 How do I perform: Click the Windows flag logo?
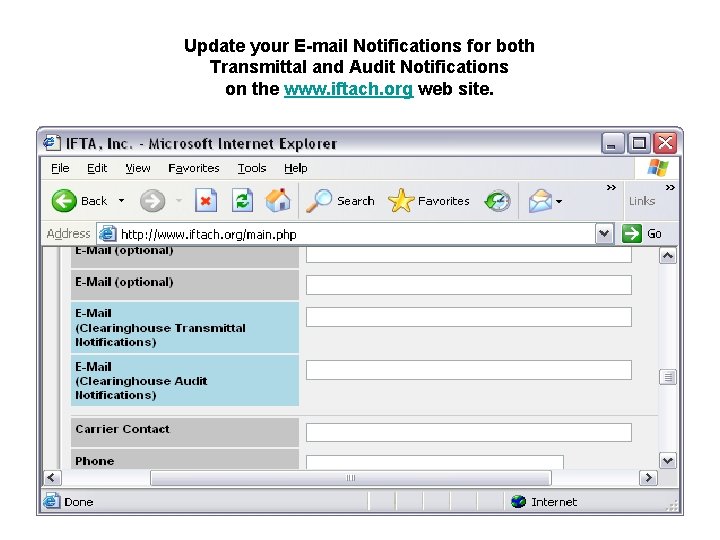658,168
